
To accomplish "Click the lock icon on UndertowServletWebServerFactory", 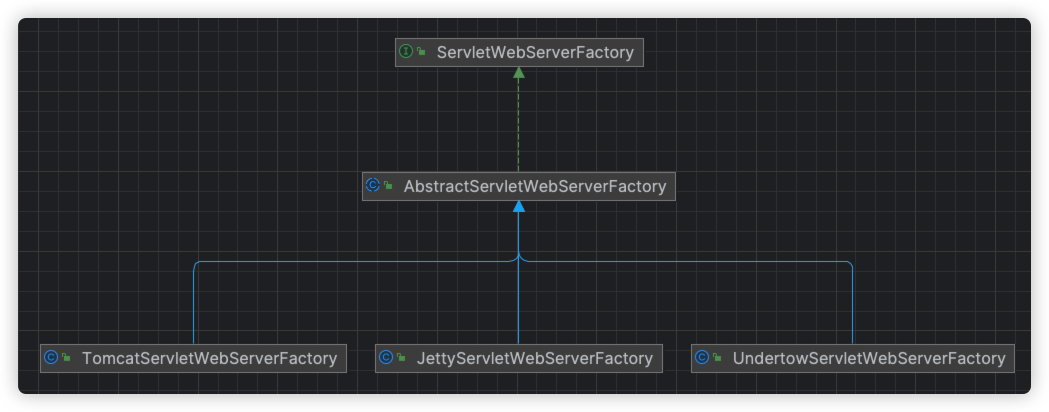I will tap(717, 358).
